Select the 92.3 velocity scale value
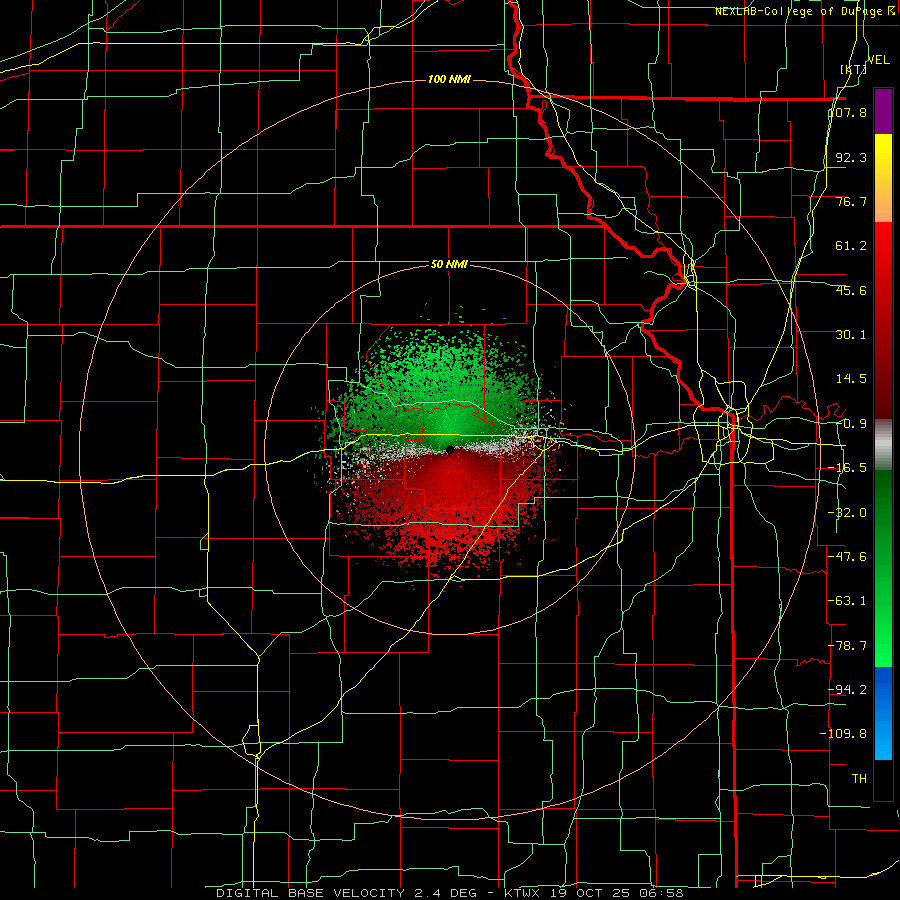This screenshot has width=900, height=900. pos(851,157)
